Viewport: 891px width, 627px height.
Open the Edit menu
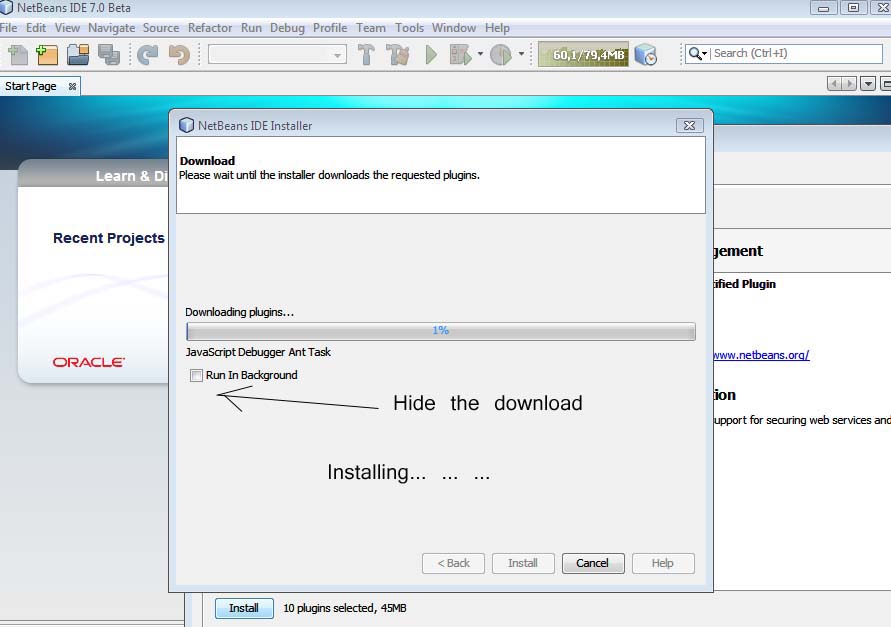coord(36,28)
